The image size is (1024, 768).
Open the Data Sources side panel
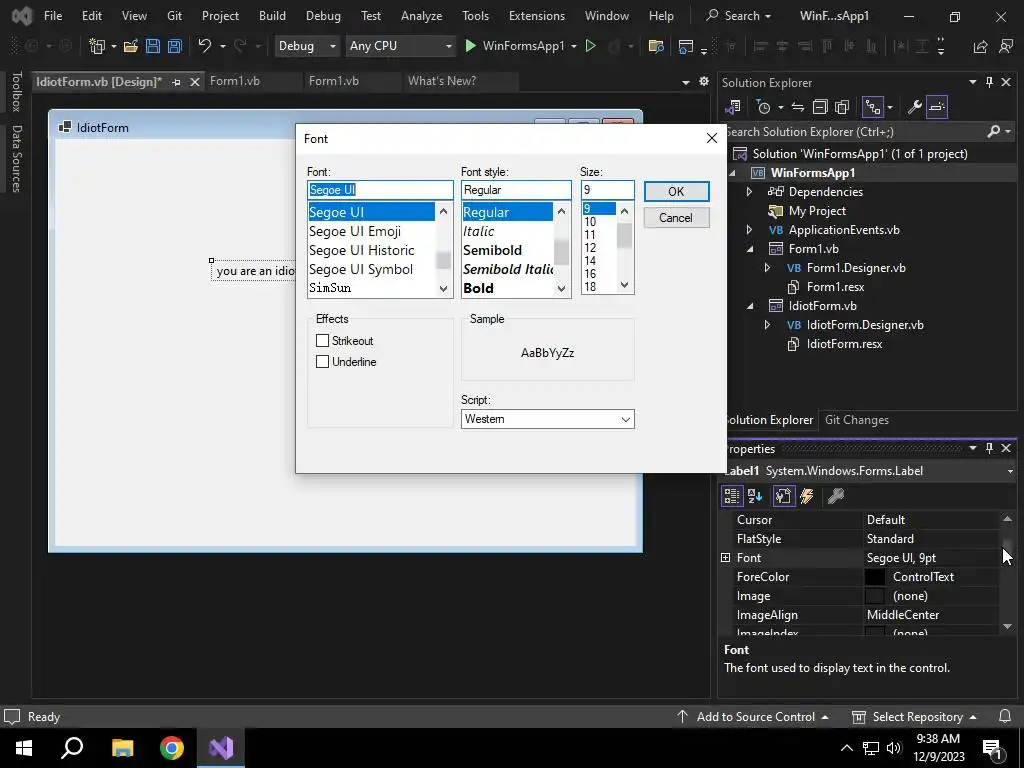coord(16,159)
